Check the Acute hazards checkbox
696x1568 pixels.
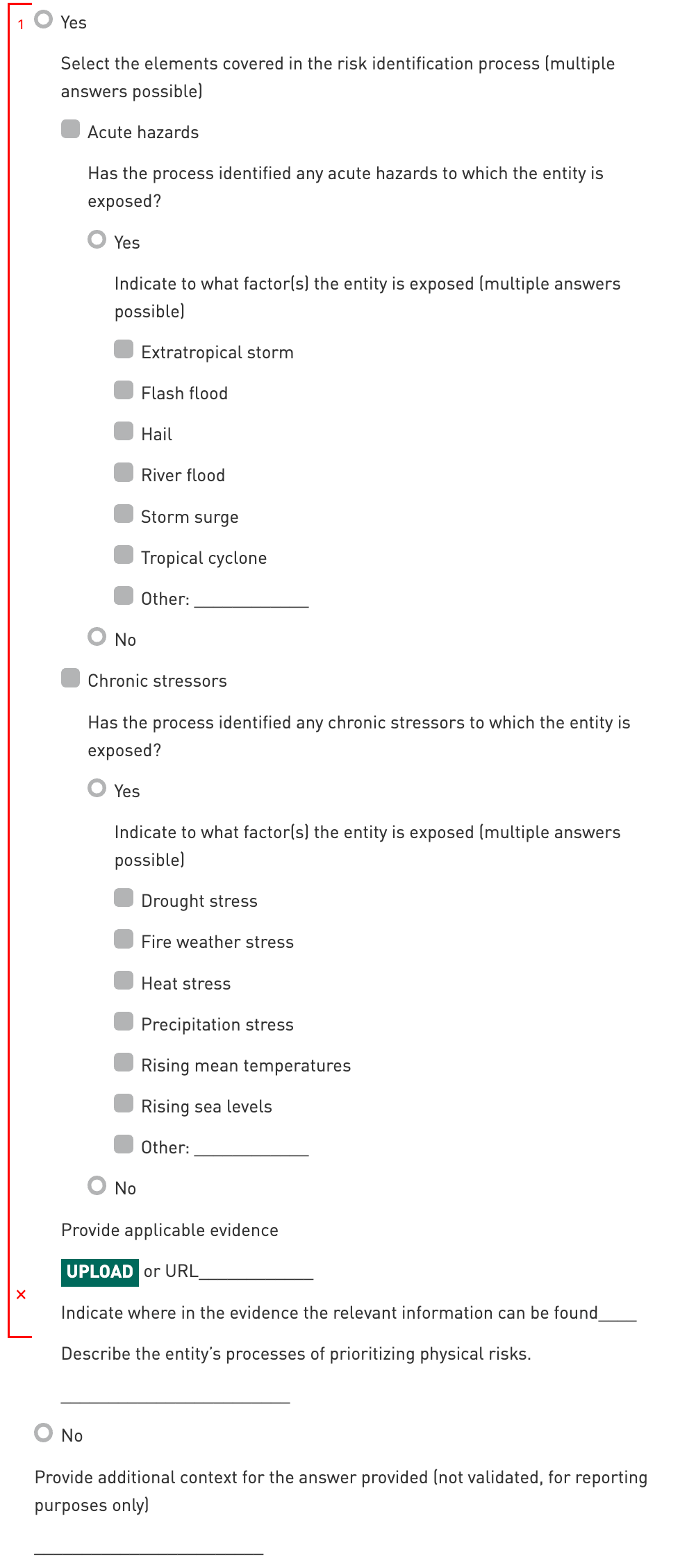click(70, 129)
